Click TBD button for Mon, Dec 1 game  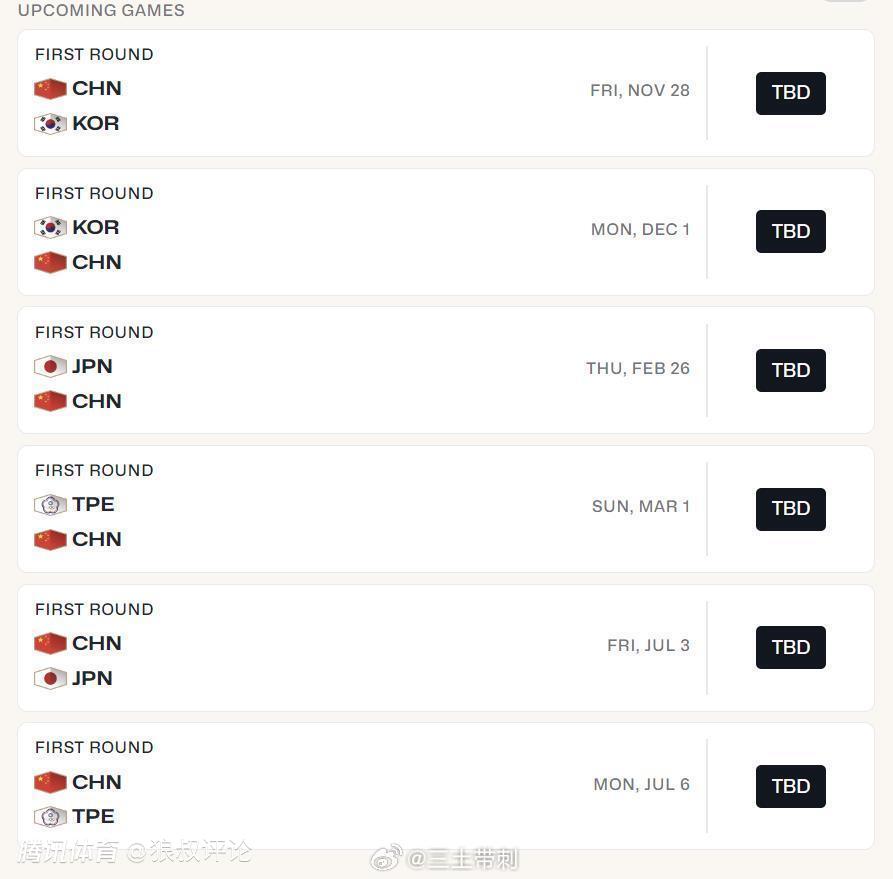pyautogui.click(x=790, y=231)
